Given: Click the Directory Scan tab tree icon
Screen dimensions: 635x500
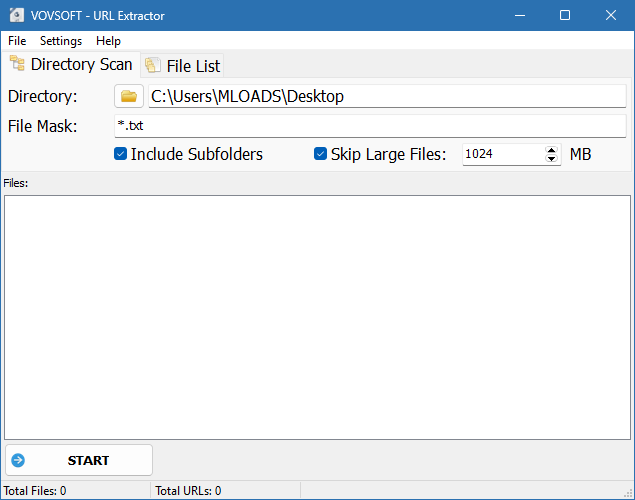Looking at the screenshot, I should [x=17, y=63].
